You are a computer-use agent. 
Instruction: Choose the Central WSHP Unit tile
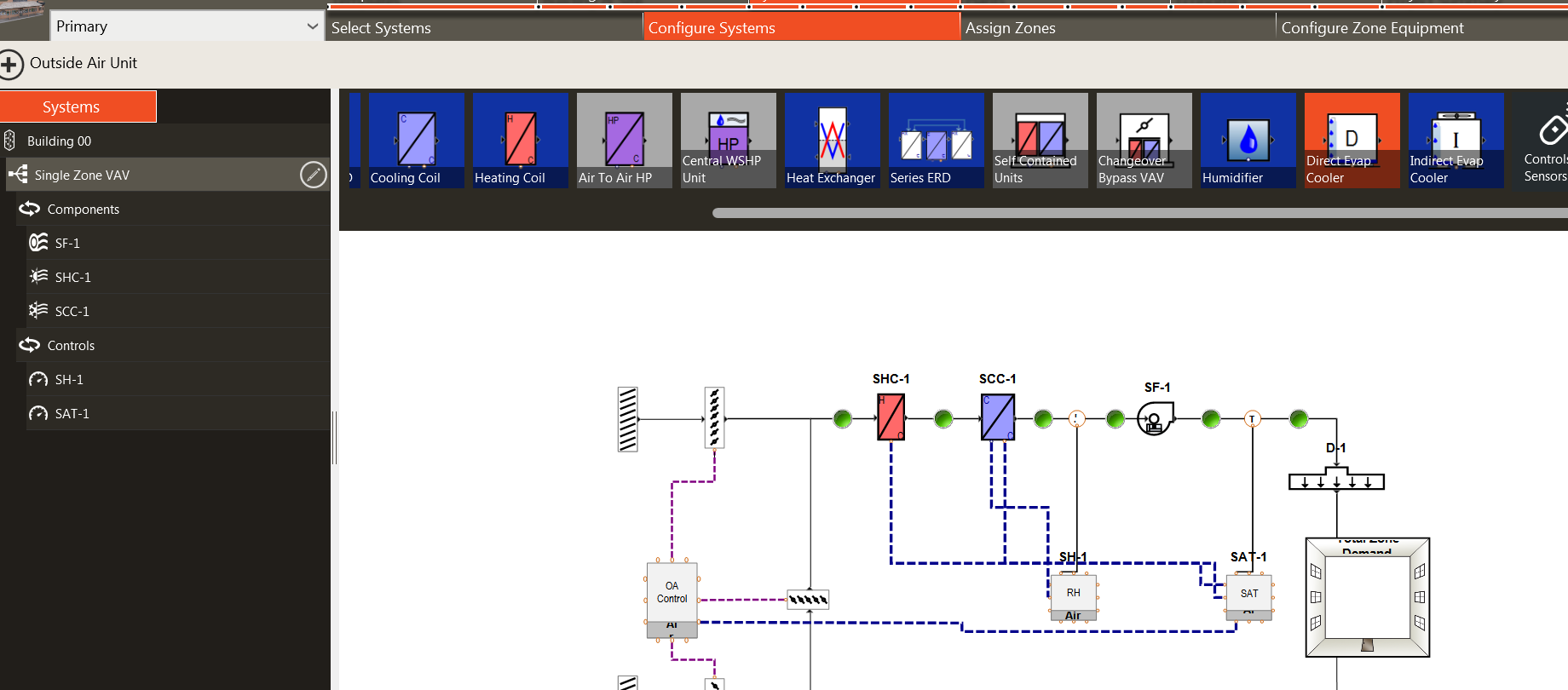pyautogui.click(x=729, y=141)
